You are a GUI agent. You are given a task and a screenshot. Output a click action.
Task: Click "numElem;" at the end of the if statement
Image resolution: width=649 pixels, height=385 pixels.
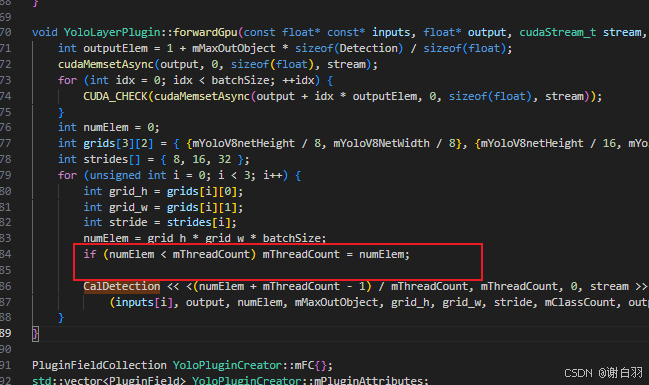(385, 254)
